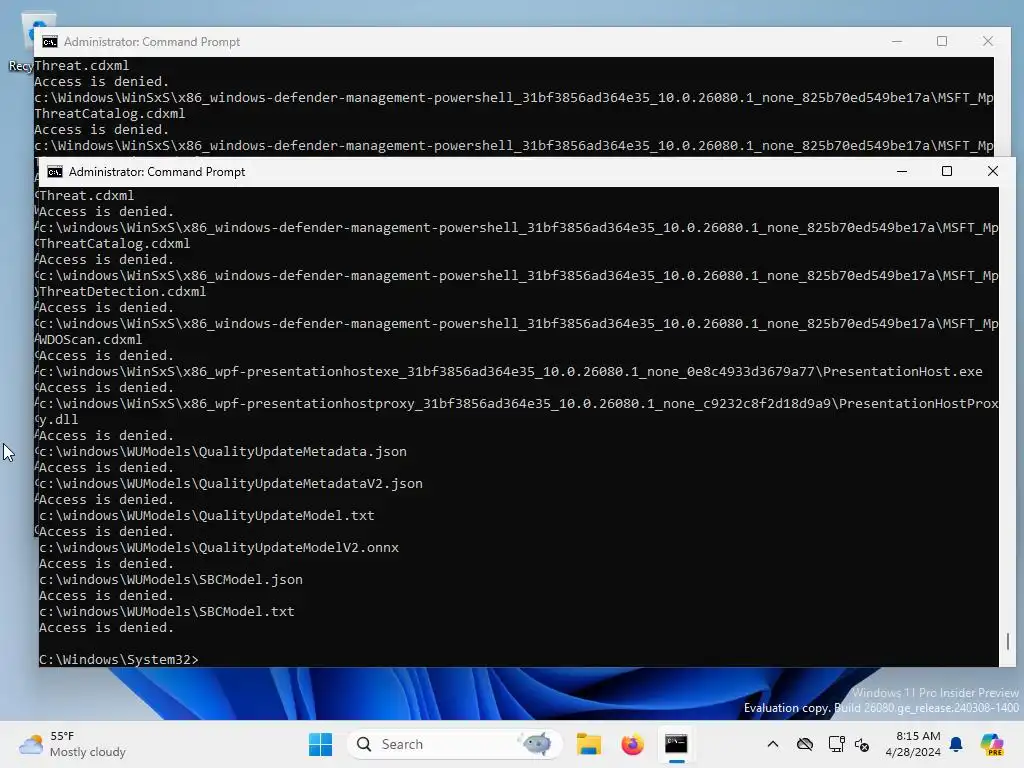Launch Firefox from the taskbar
This screenshot has height=768, width=1024.
(632, 744)
